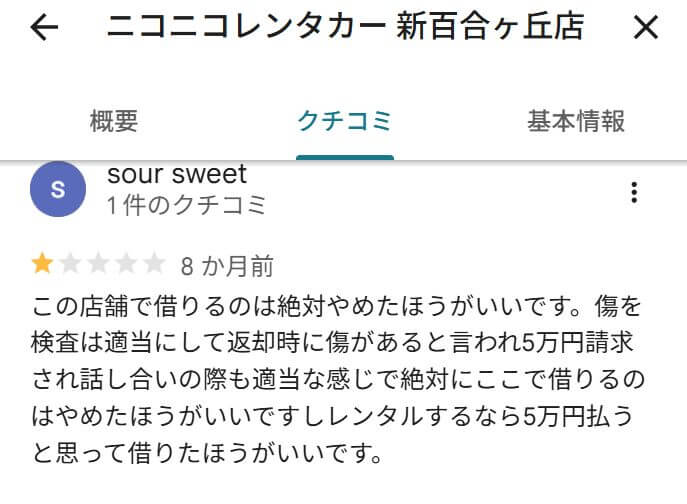Close the ニコニコレンタカー panel with X
This screenshot has width=687, height=504.
(x=646, y=28)
